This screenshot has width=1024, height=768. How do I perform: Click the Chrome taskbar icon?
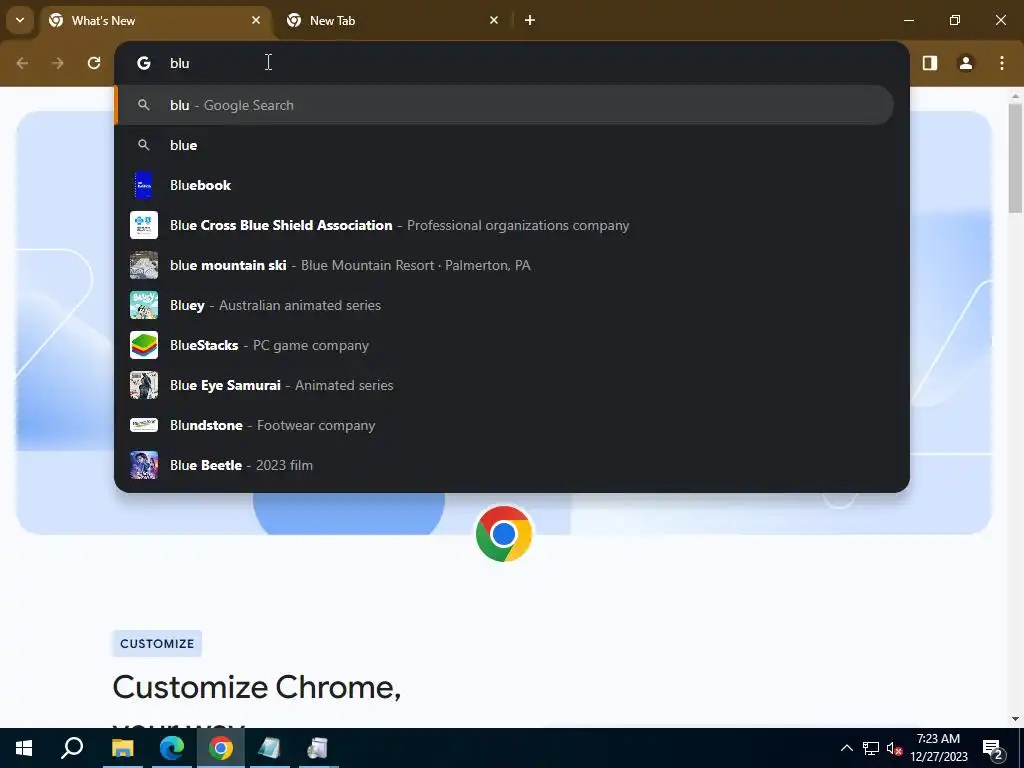(x=221, y=748)
